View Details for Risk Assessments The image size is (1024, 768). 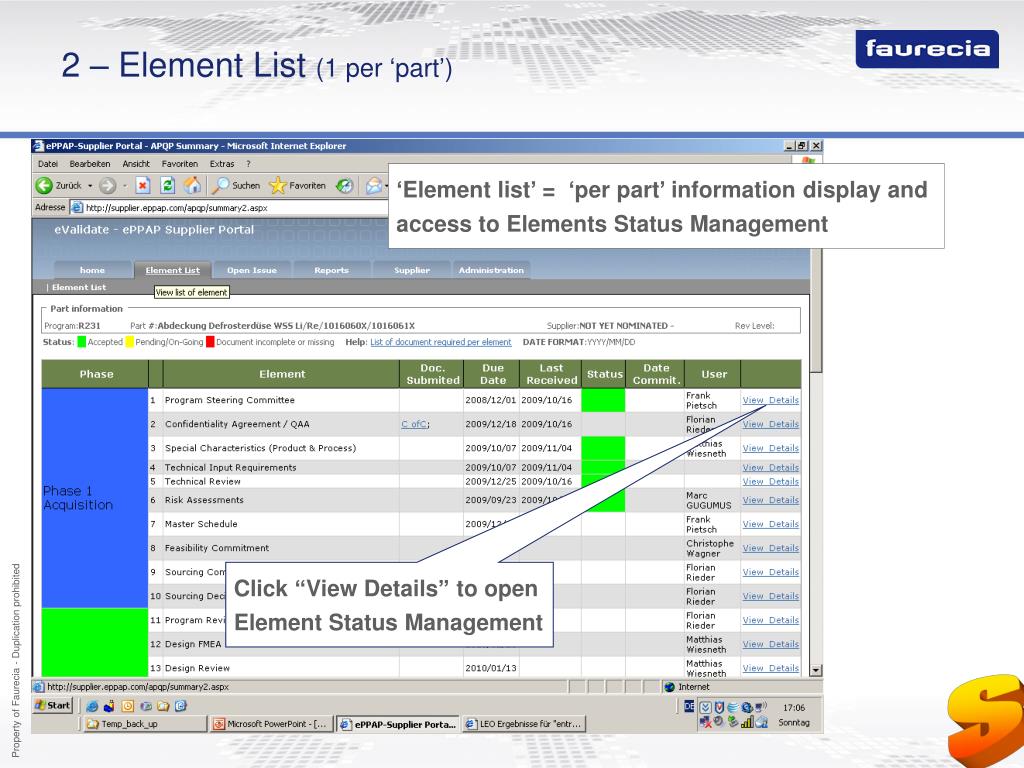pos(771,500)
